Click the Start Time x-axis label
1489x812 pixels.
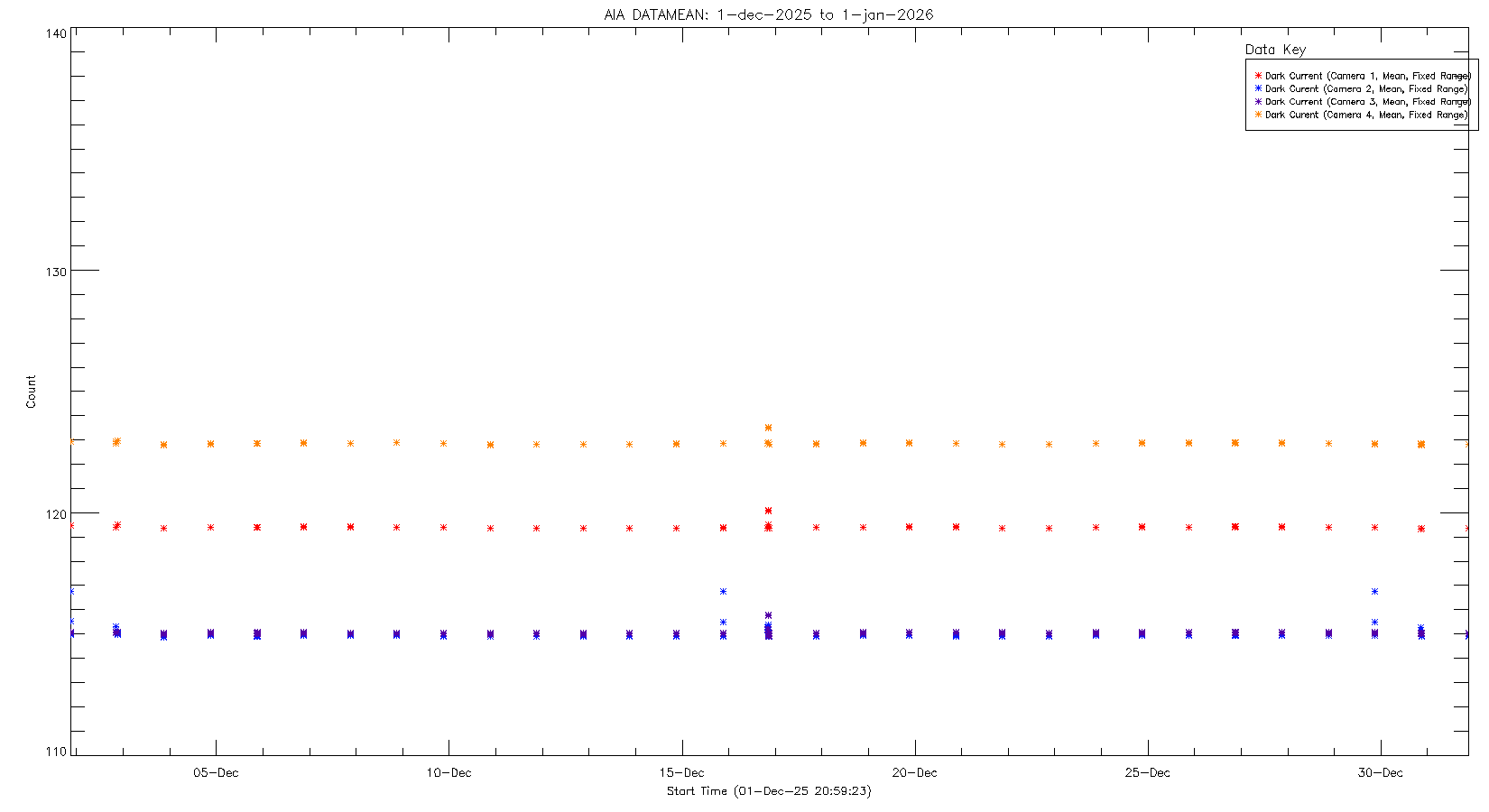pos(769,791)
